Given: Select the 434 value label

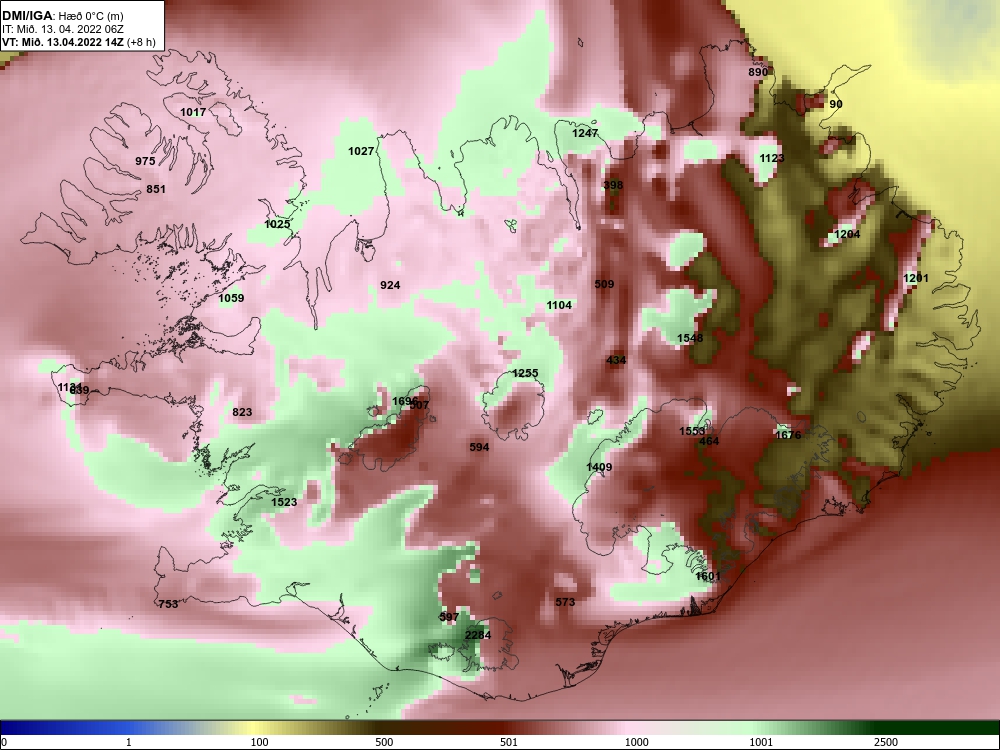Looking at the screenshot, I should 616,360.
